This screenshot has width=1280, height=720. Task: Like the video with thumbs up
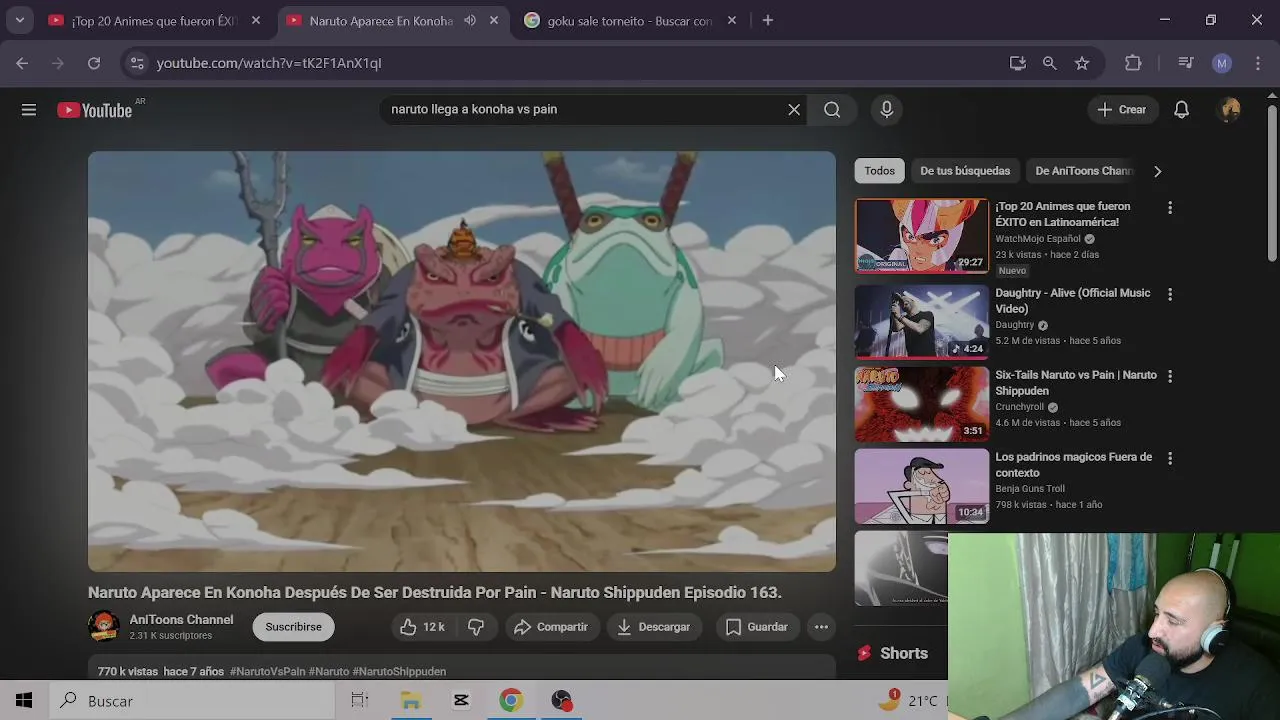pos(422,627)
